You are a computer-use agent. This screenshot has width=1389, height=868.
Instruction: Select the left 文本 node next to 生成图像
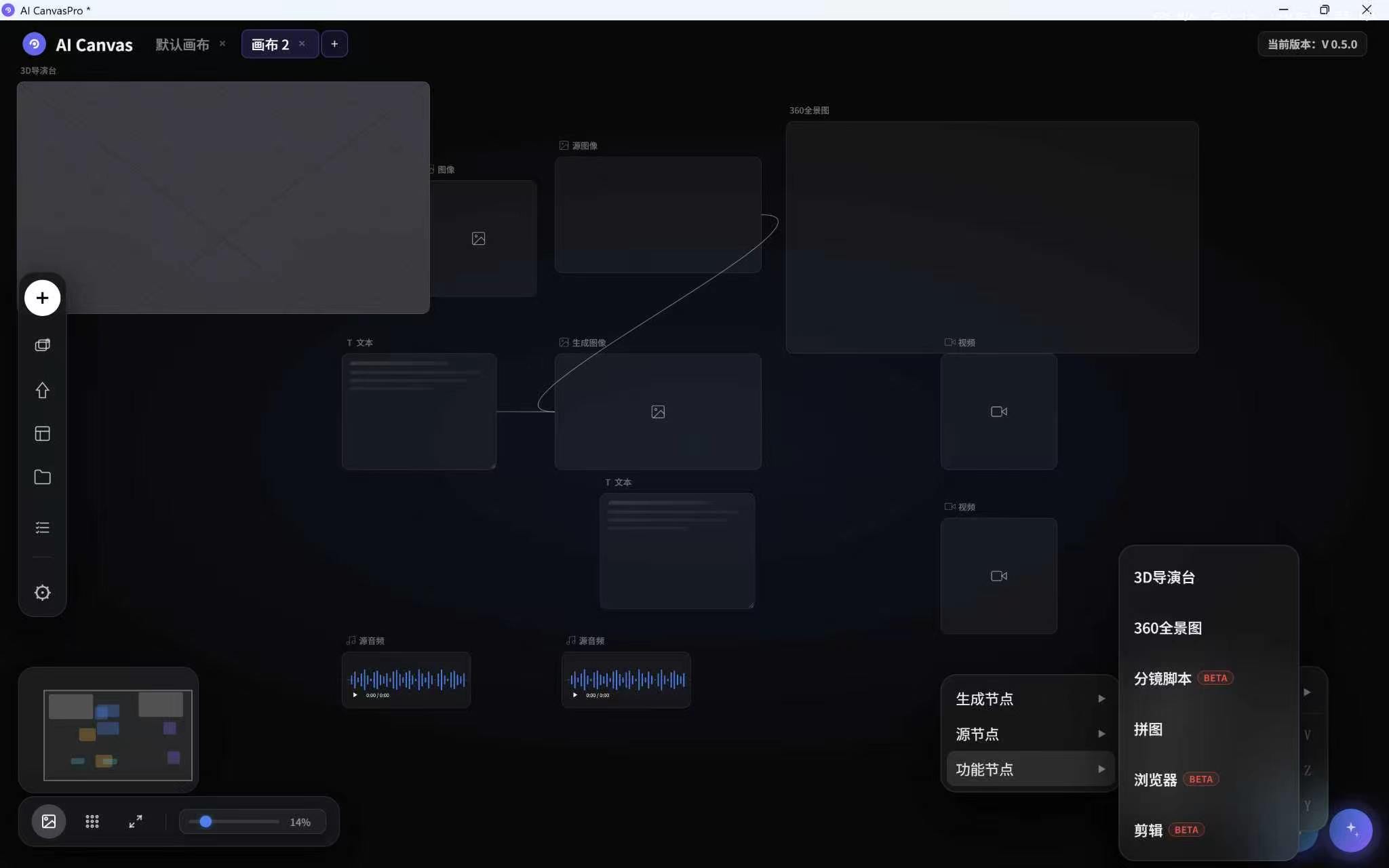[419, 412]
